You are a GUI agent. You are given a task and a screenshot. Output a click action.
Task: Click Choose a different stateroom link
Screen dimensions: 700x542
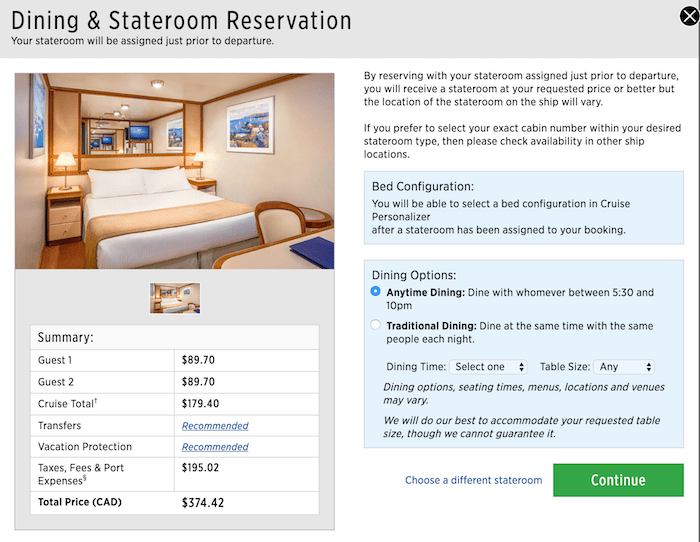[474, 480]
